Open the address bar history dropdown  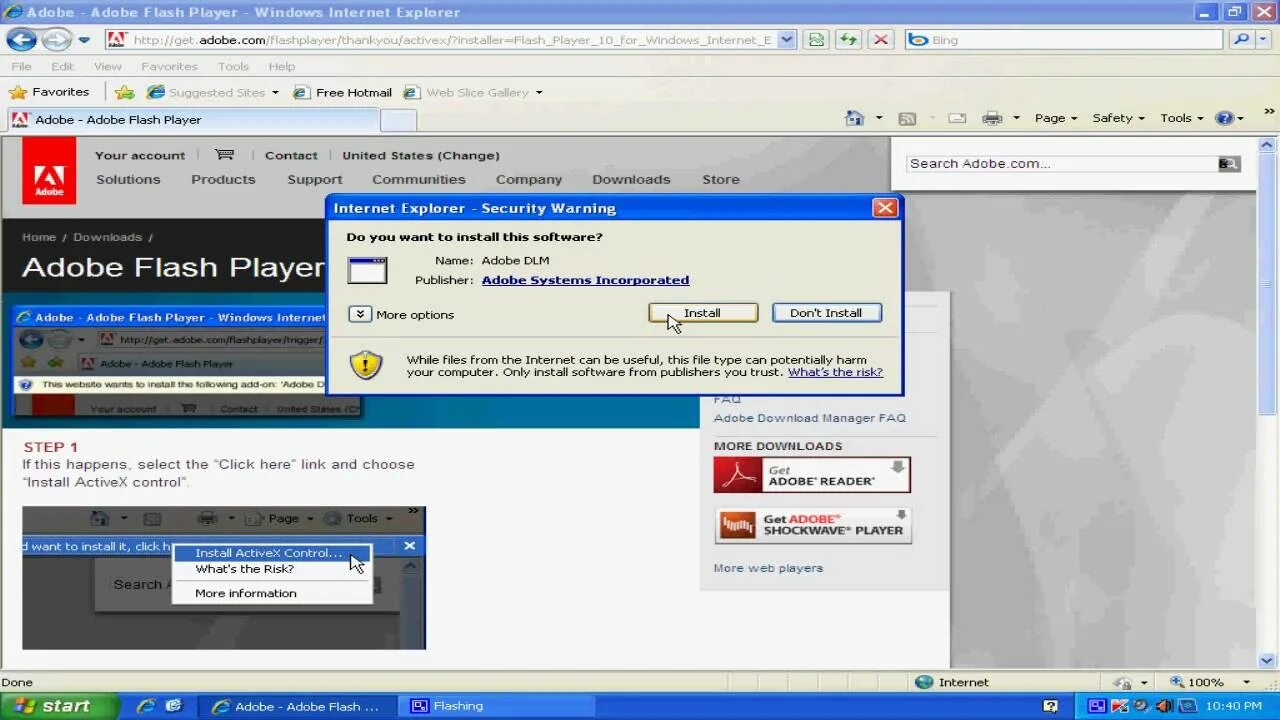pyautogui.click(x=786, y=40)
